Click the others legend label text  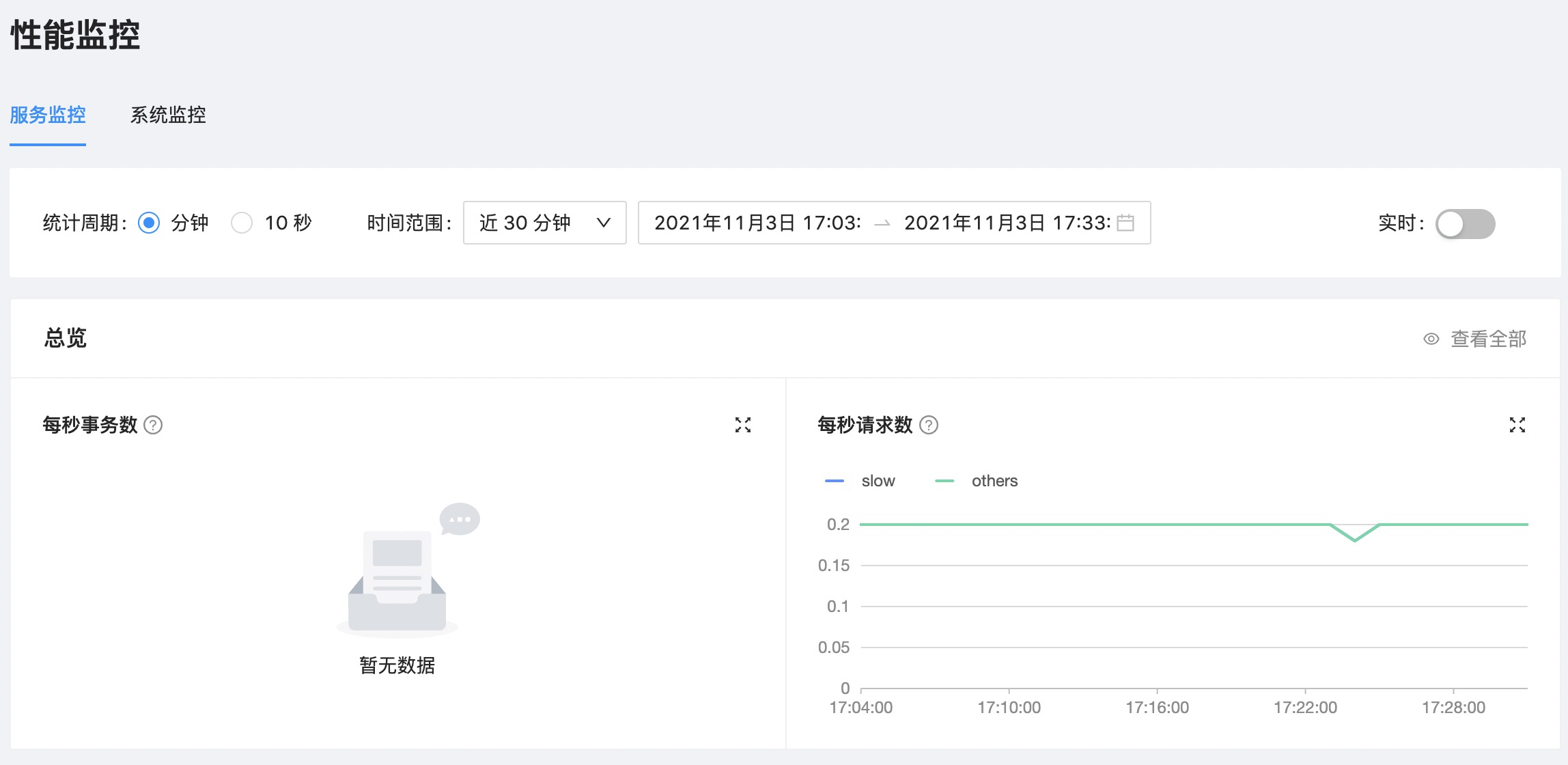(x=994, y=481)
